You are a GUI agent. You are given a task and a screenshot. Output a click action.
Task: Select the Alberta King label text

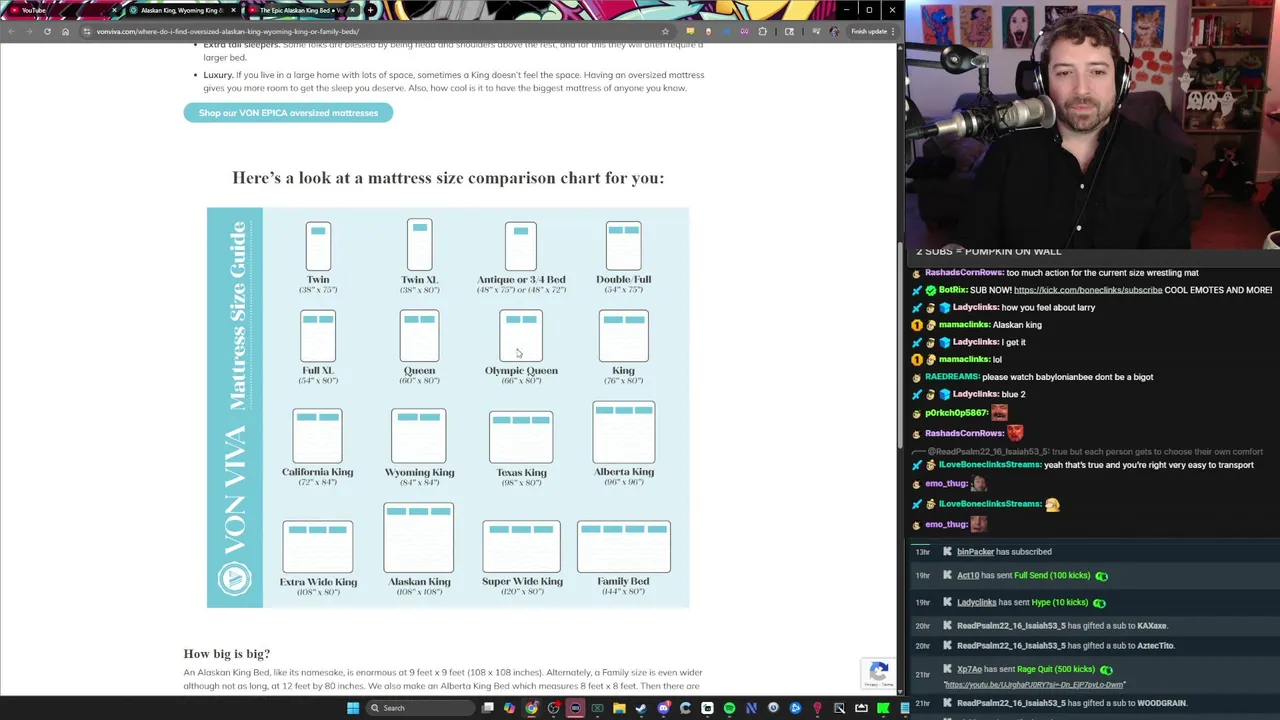pos(623,471)
